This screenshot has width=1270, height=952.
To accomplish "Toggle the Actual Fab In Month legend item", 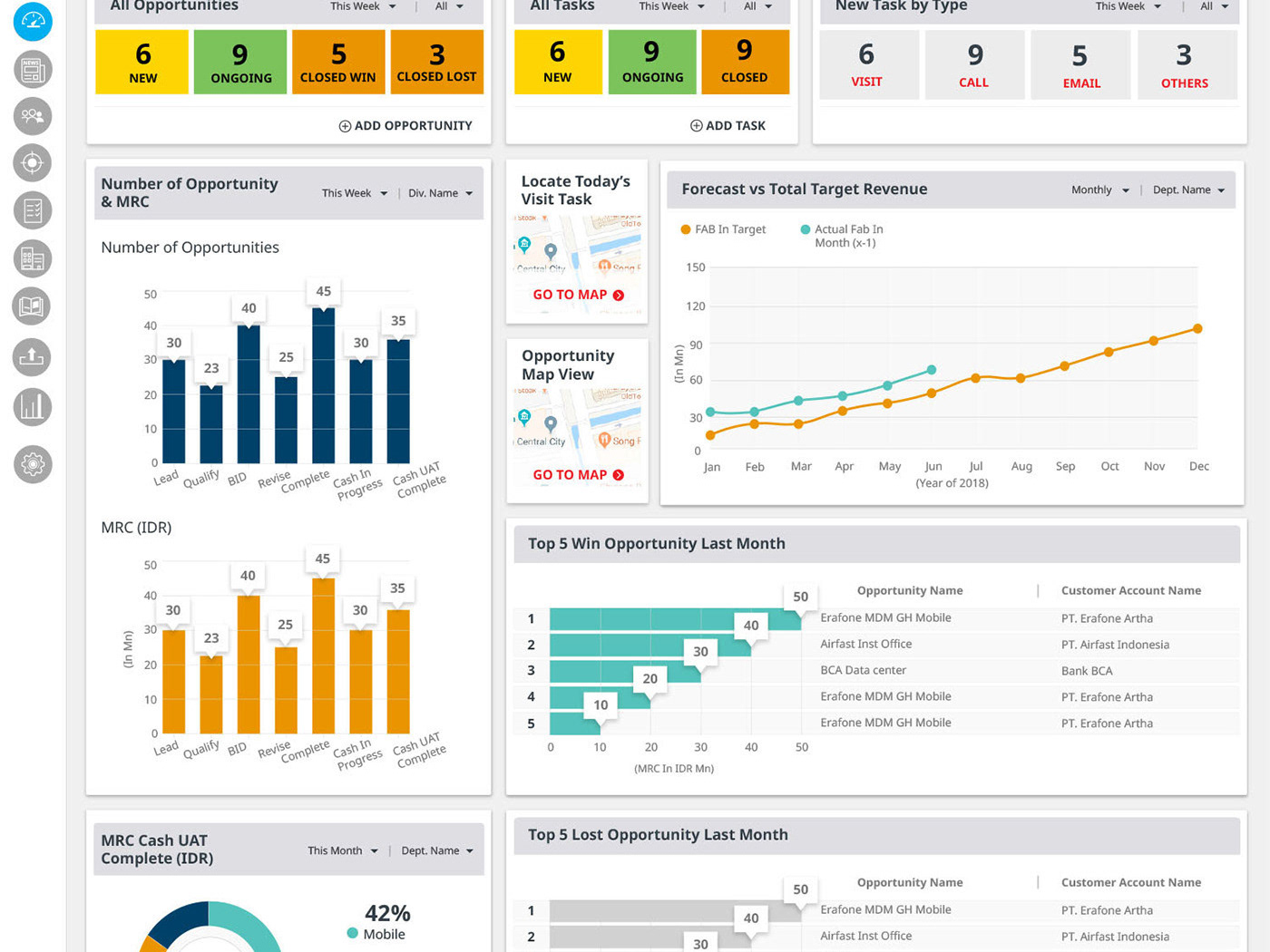I will (x=842, y=236).
